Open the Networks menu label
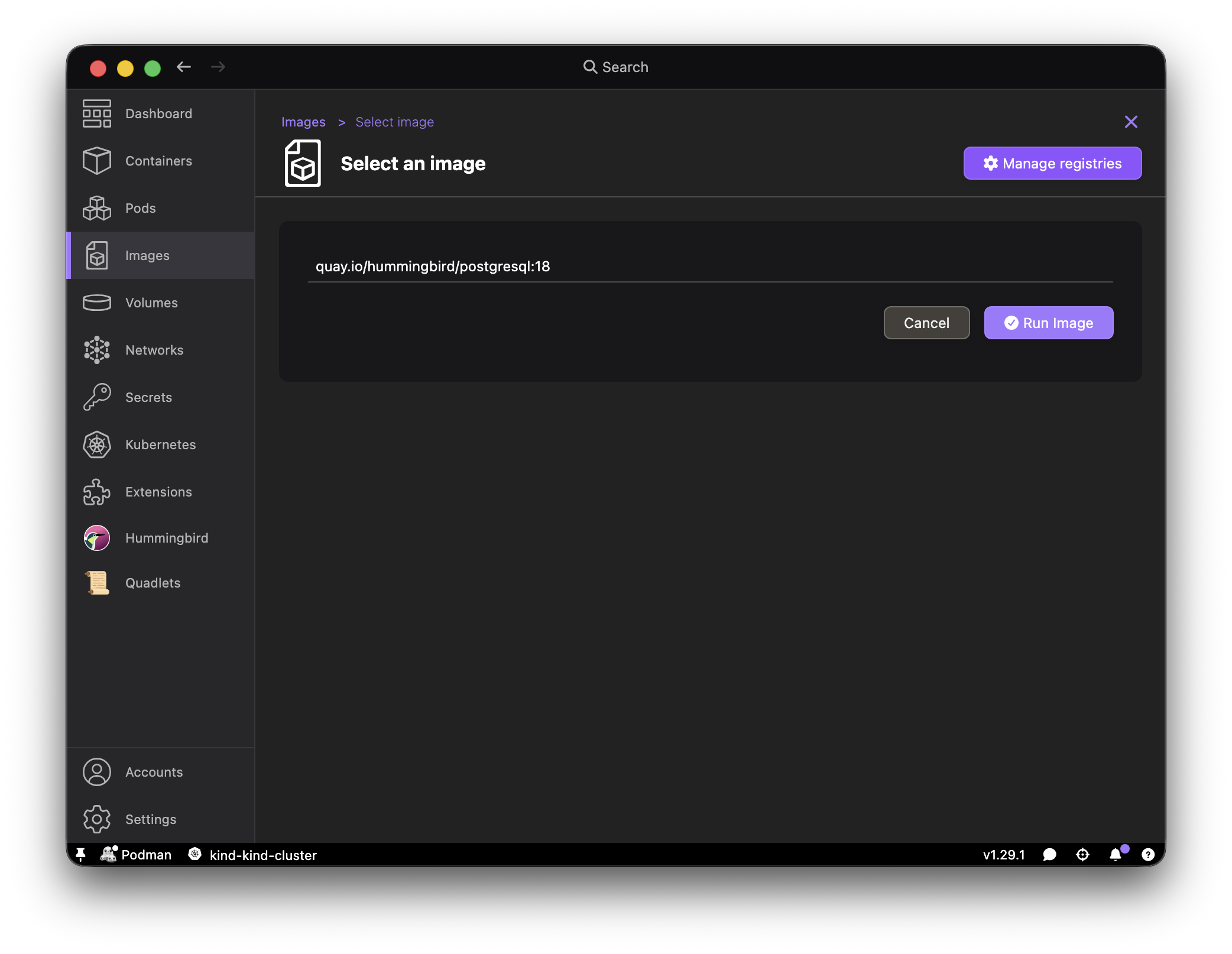The image size is (1232, 954). (154, 350)
